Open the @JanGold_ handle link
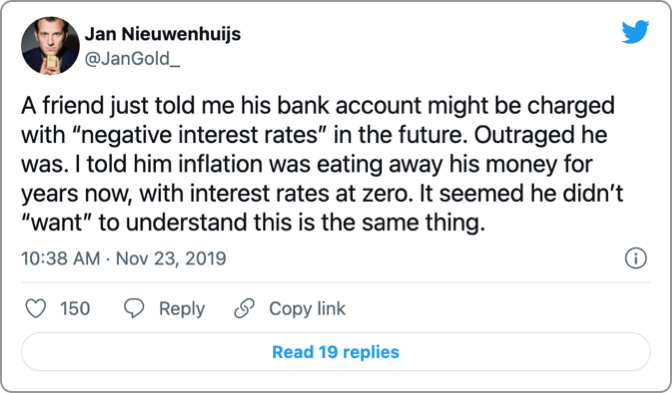 132,59
